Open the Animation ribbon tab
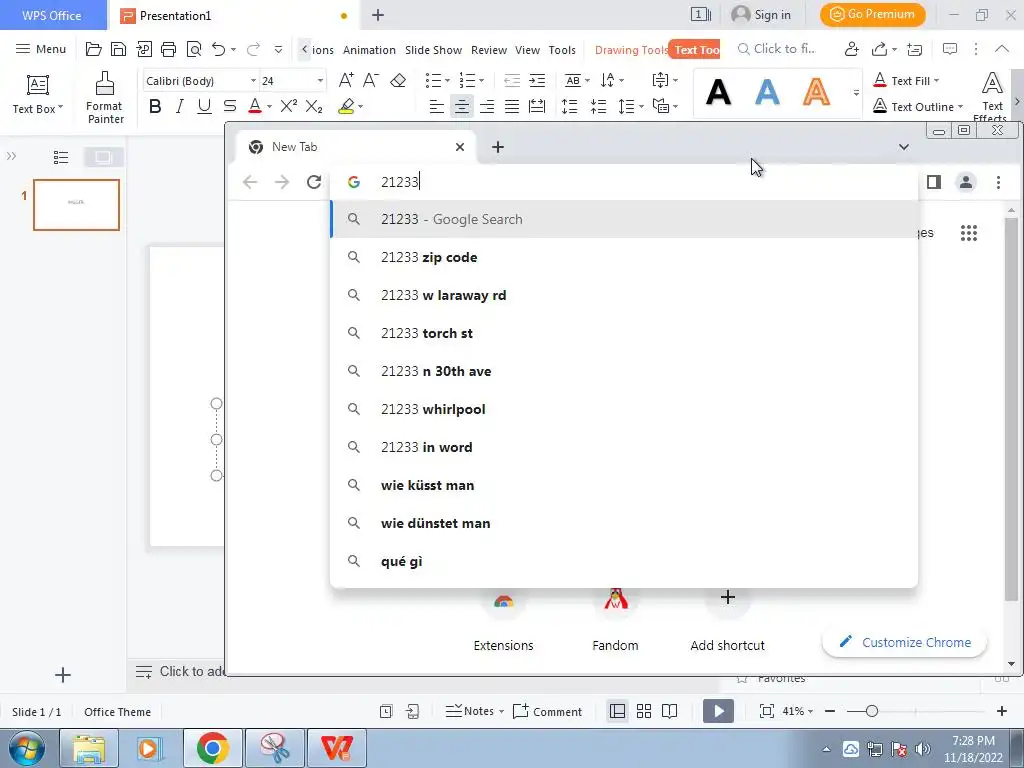The height and width of the screenshot is (768, 1024). click(369, 50)
